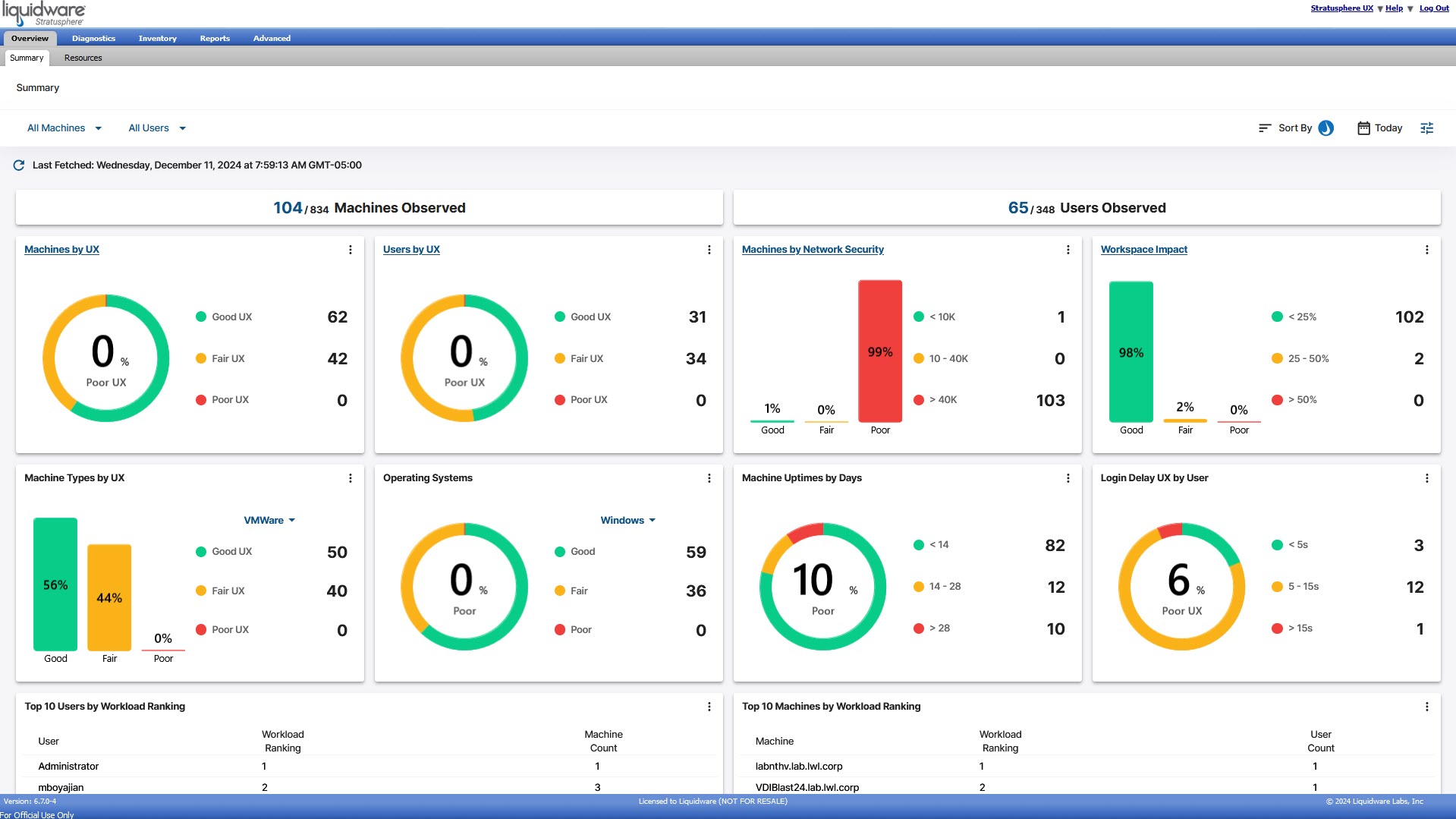Viewport: 1456px width, 819px height.
Task: Select the Summary sub-tab
Action: pyautogui.click(x=27, y=58)
